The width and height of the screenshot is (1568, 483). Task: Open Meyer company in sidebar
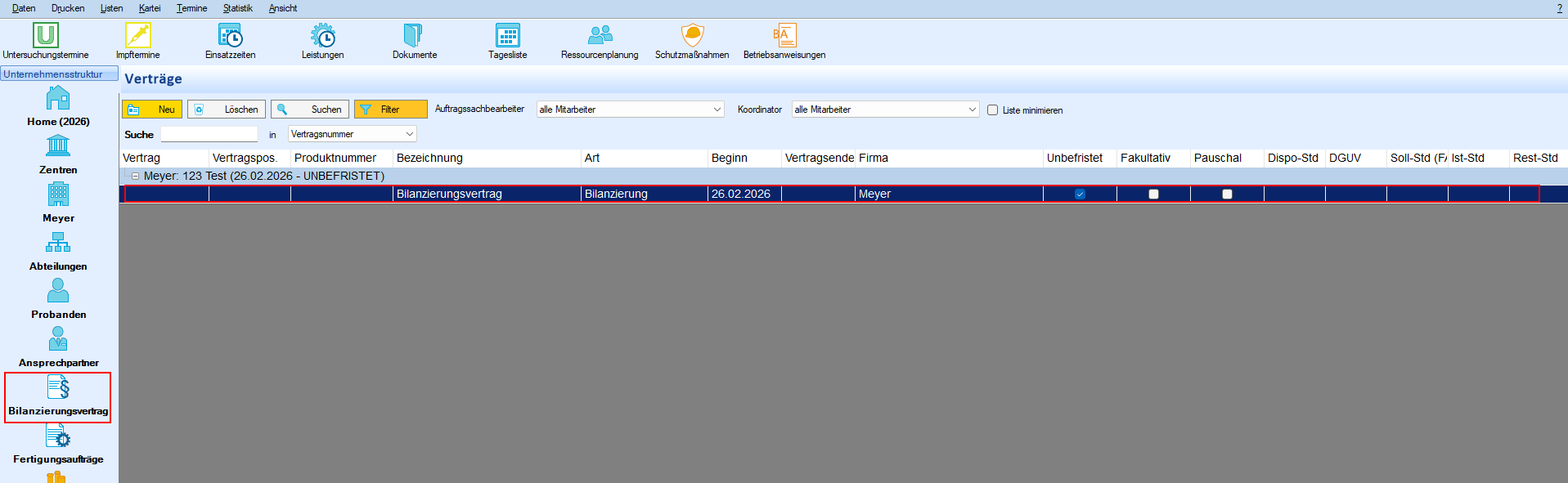tap(58, 203)
